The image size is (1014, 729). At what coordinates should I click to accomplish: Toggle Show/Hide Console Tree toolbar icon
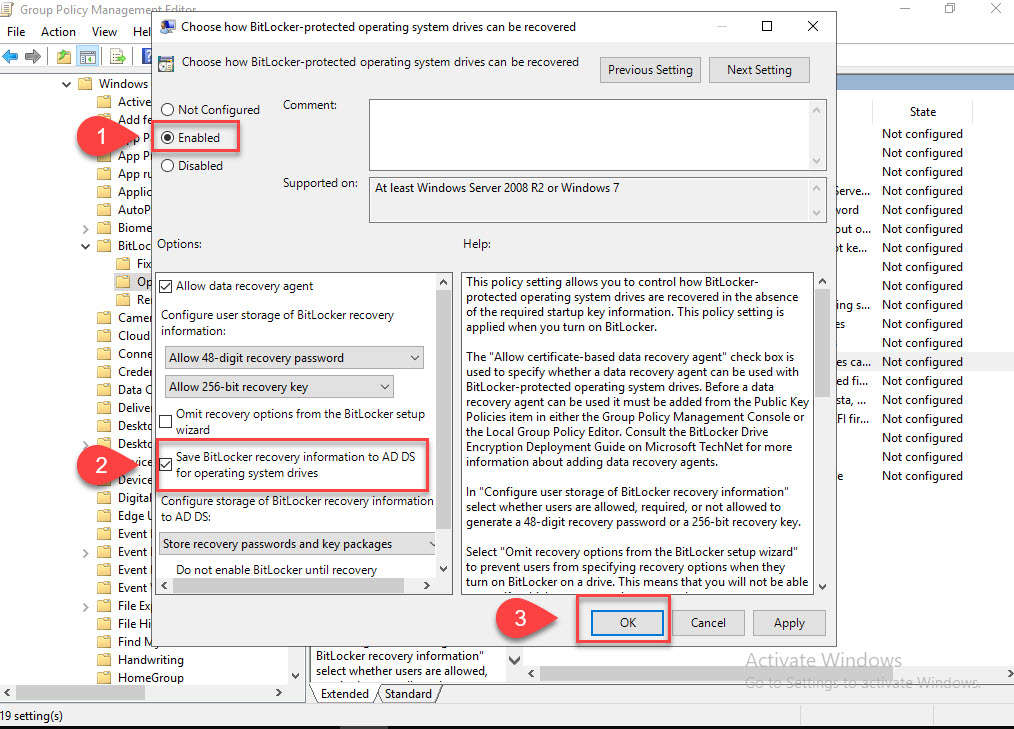click(87, 57)
